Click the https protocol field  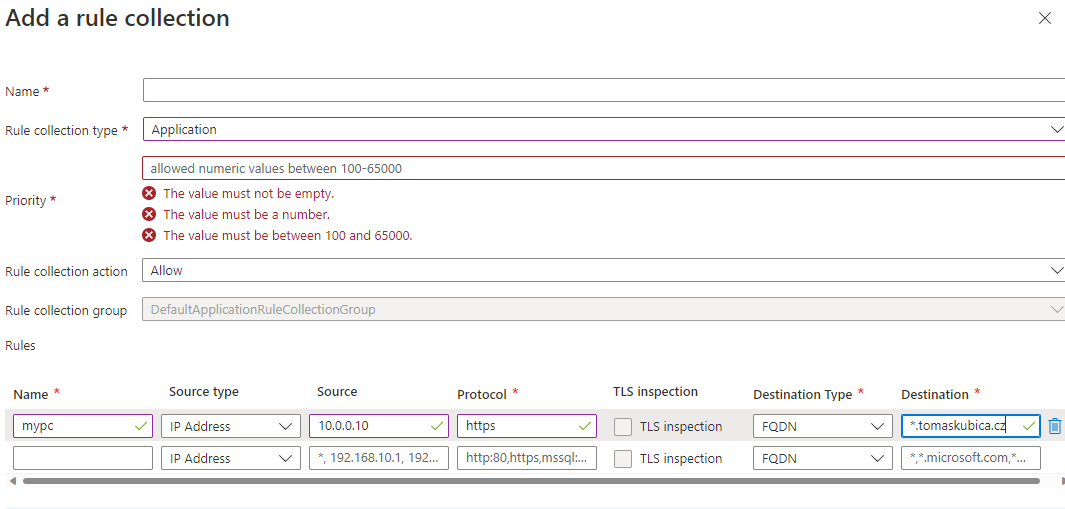pyautogui.click(x=518, y=426)
